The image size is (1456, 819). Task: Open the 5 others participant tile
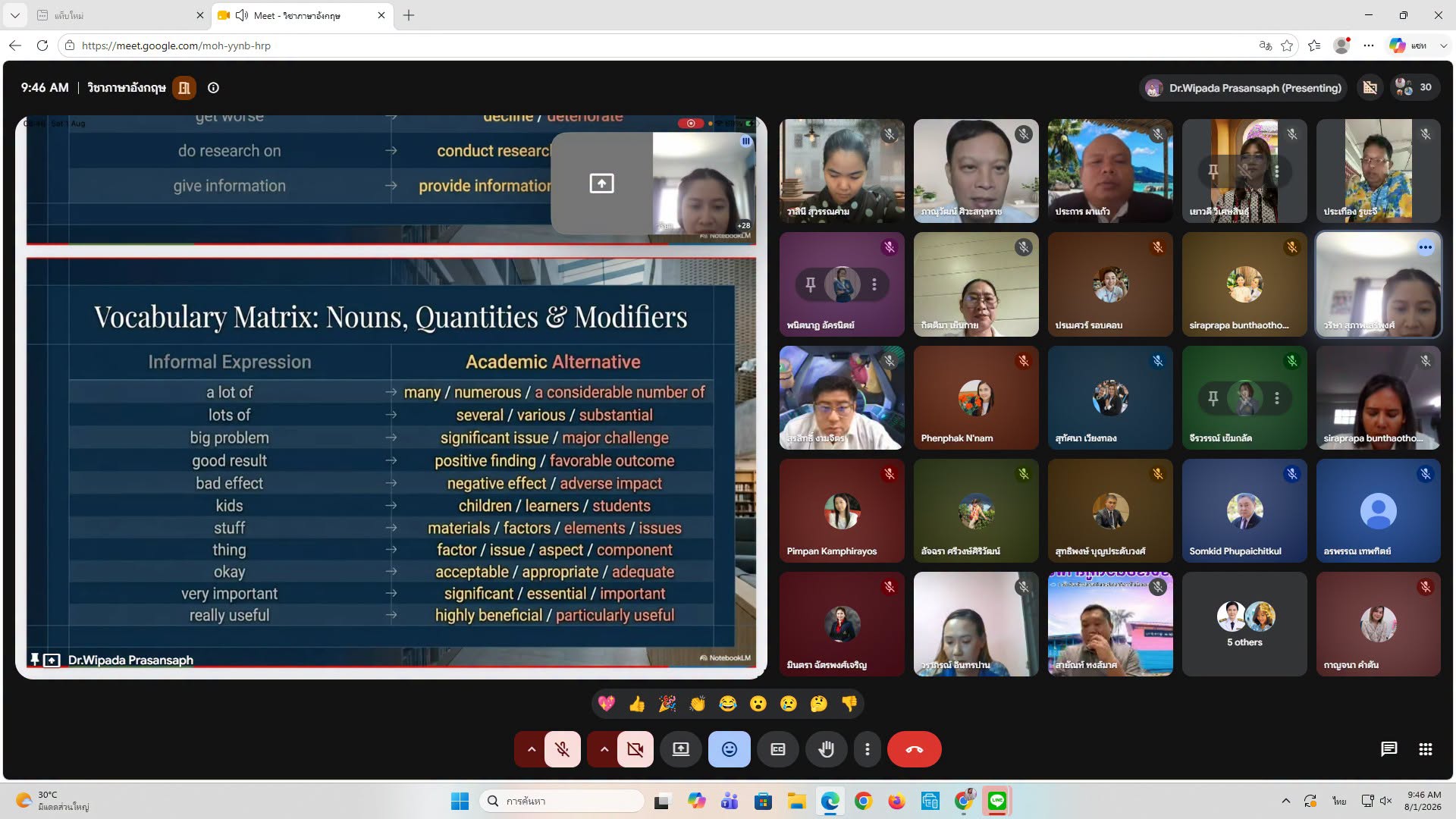(x=1244, y=624)
